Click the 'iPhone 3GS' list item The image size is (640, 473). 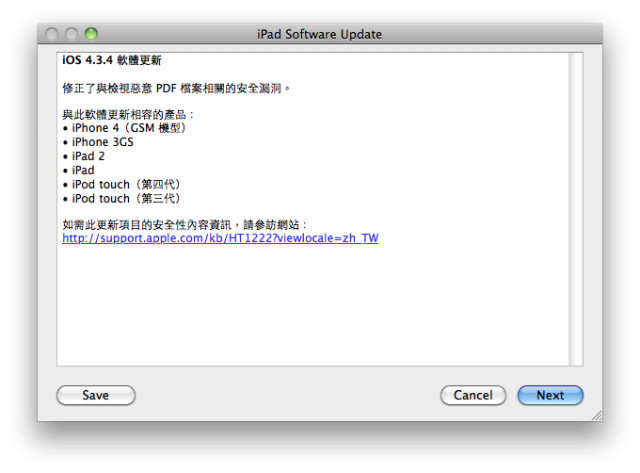(98, 142)
